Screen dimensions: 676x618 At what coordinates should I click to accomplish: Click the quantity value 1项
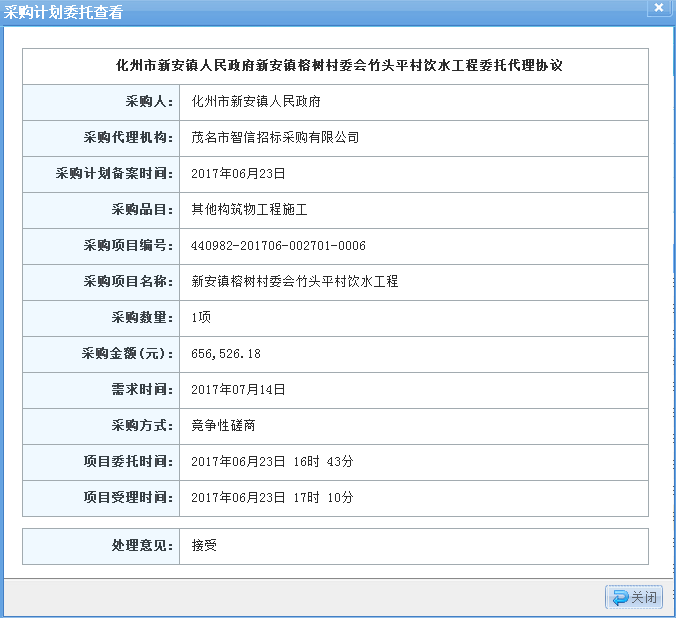pos(201,318)
